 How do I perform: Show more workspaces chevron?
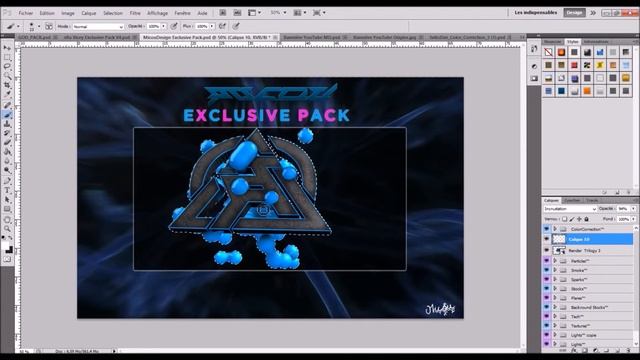tap(593, 13)
